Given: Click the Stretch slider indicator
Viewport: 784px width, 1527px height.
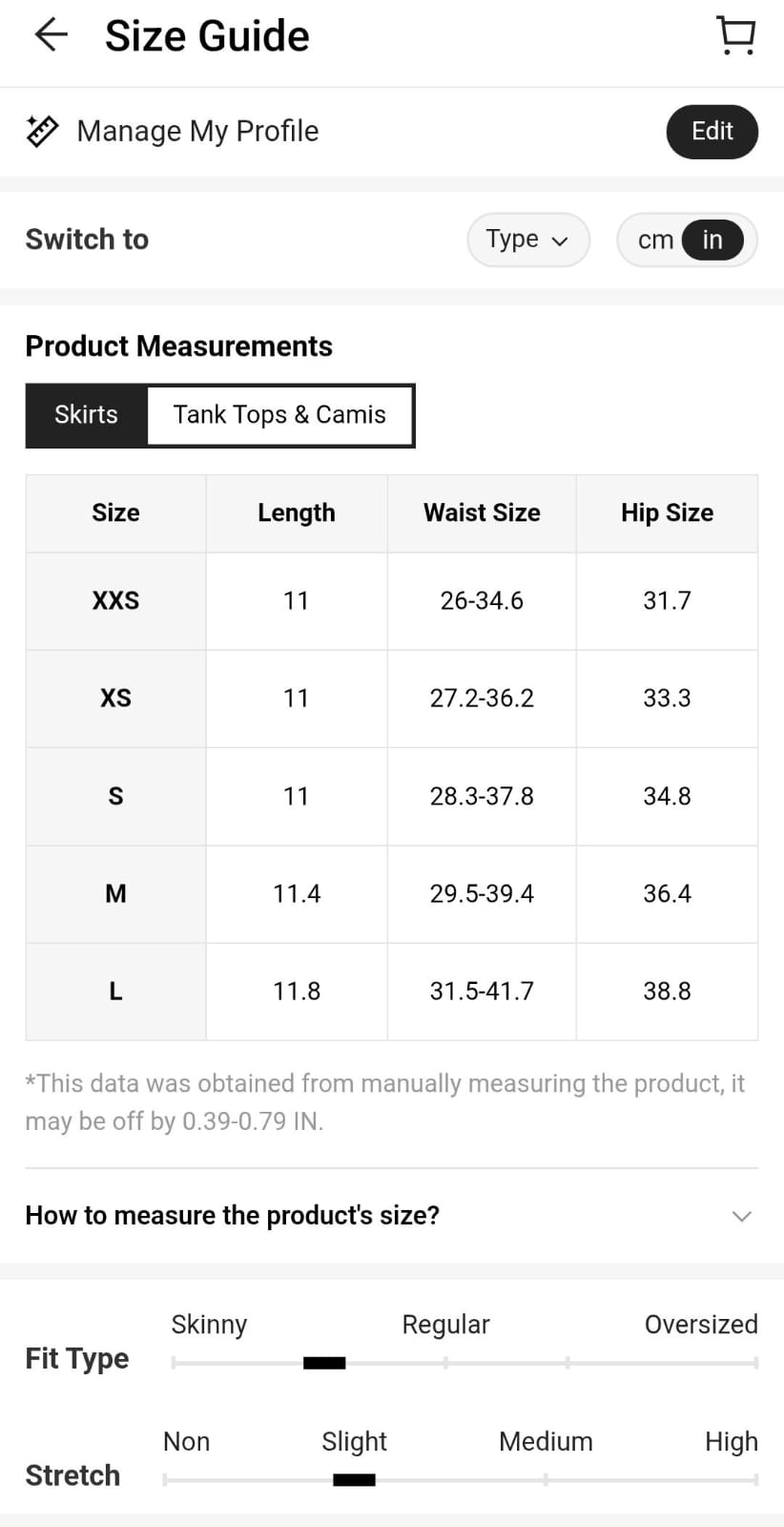Looking at the screenshot, I should (354, 1480).
